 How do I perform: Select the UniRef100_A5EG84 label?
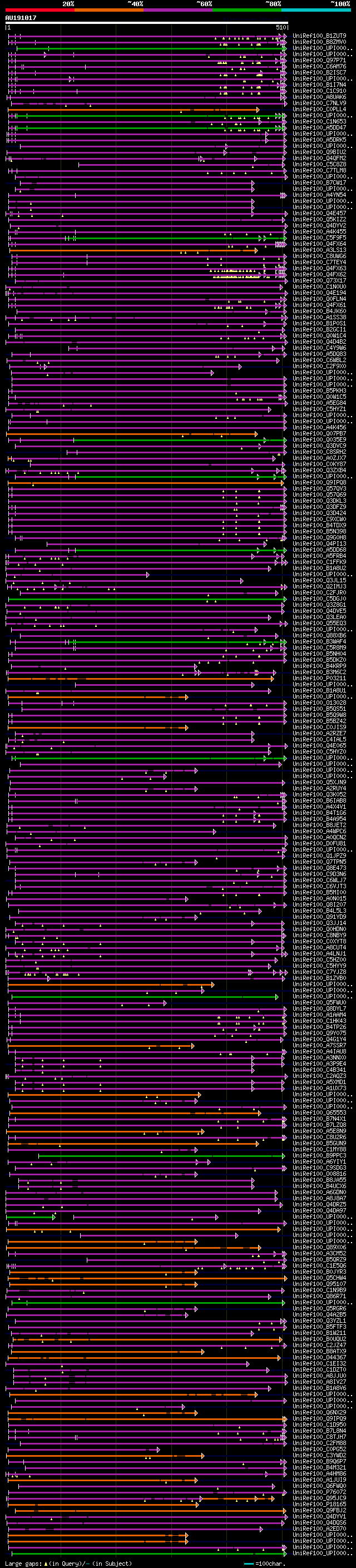[319, 403]
